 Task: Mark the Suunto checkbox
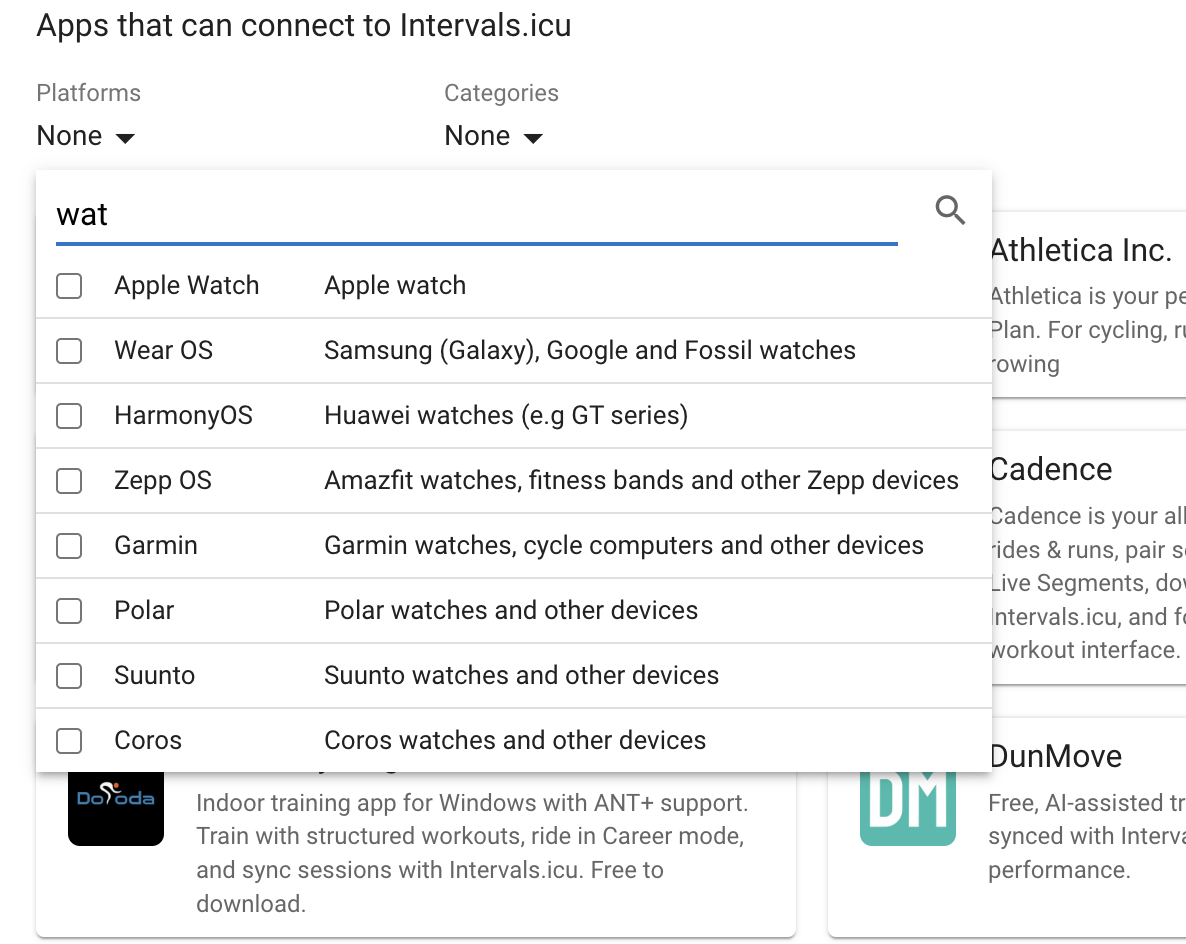69,676
